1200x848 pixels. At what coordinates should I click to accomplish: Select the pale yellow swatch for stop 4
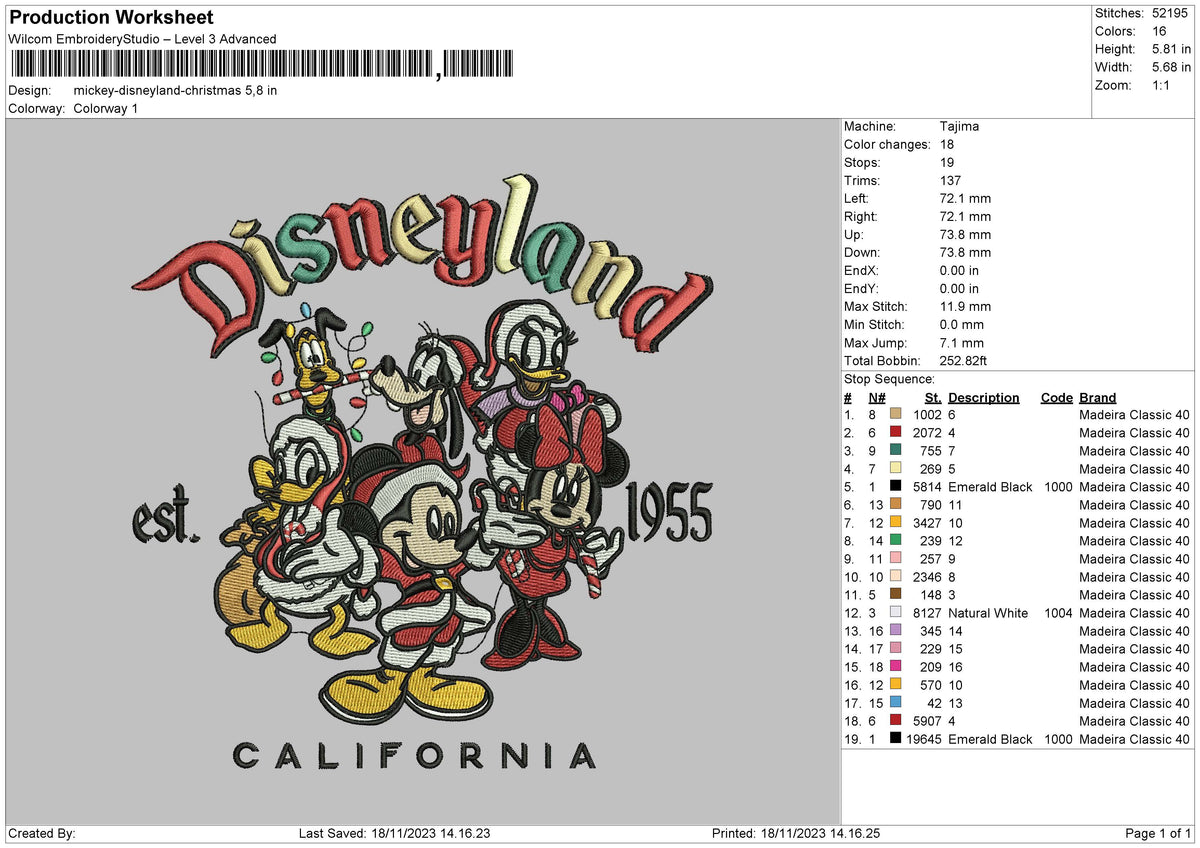(896, 468)
